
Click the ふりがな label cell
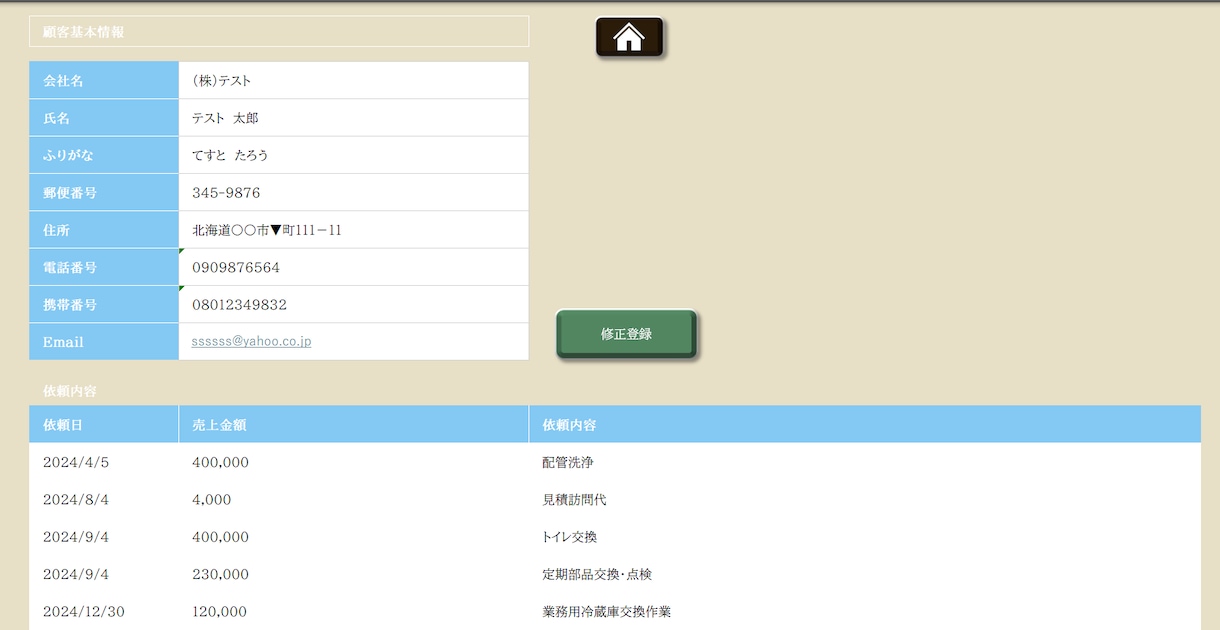(x=104, y=155)
